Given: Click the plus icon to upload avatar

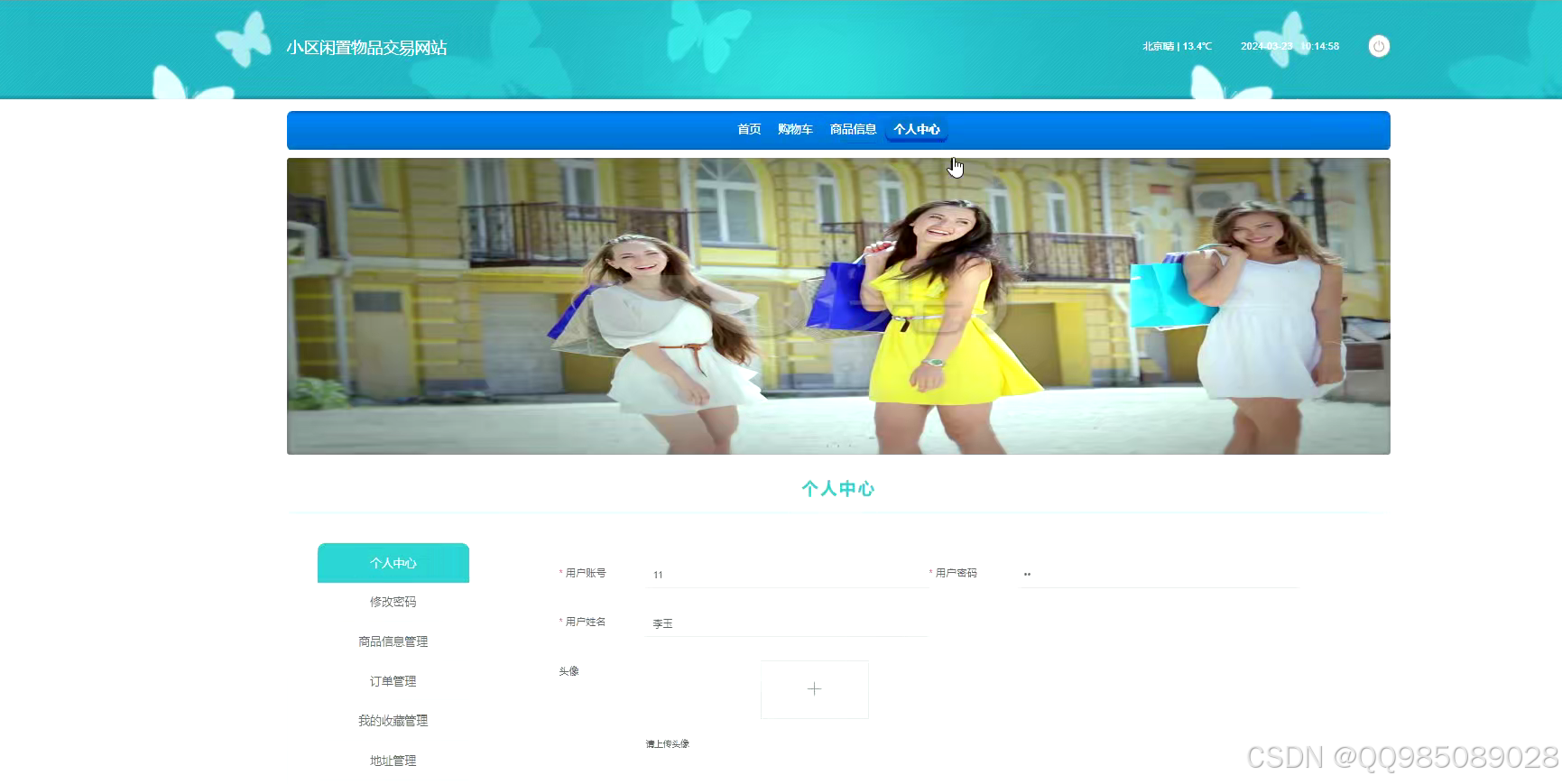Looking at the screenshot, I should (814, 689).
